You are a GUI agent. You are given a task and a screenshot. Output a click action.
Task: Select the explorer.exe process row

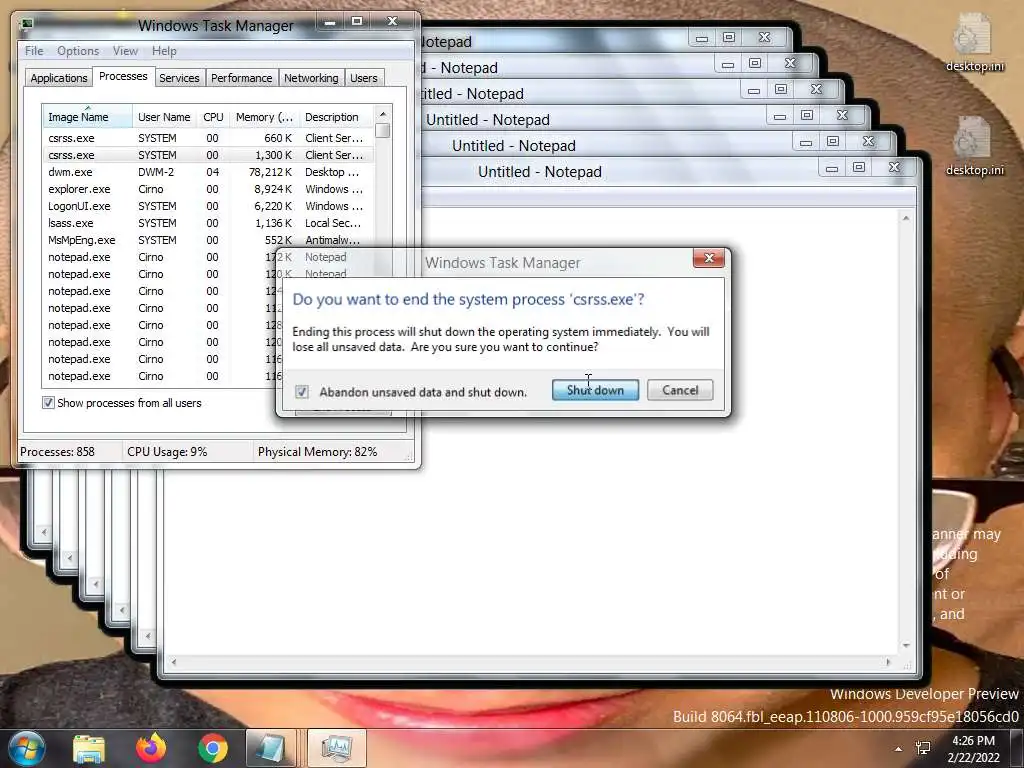pyautogui.click(x=208, y=189)
